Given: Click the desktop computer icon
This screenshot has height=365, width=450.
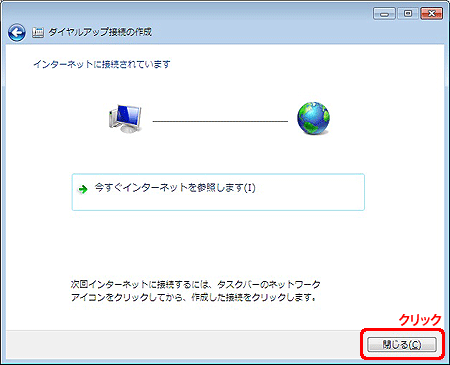Looking at the screenshot, I should pos(125,119).
